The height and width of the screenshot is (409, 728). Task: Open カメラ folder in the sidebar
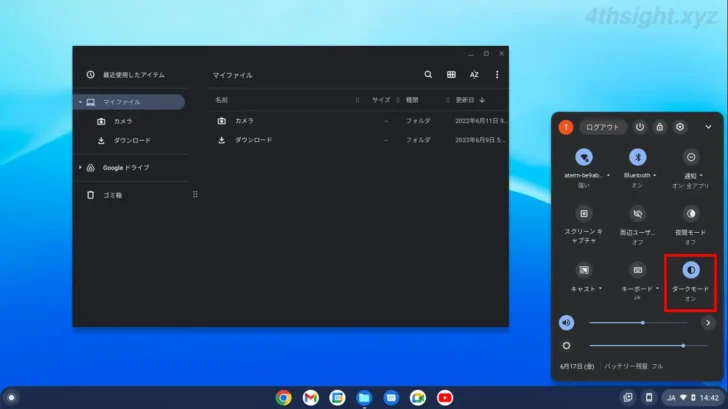(123, 121)
